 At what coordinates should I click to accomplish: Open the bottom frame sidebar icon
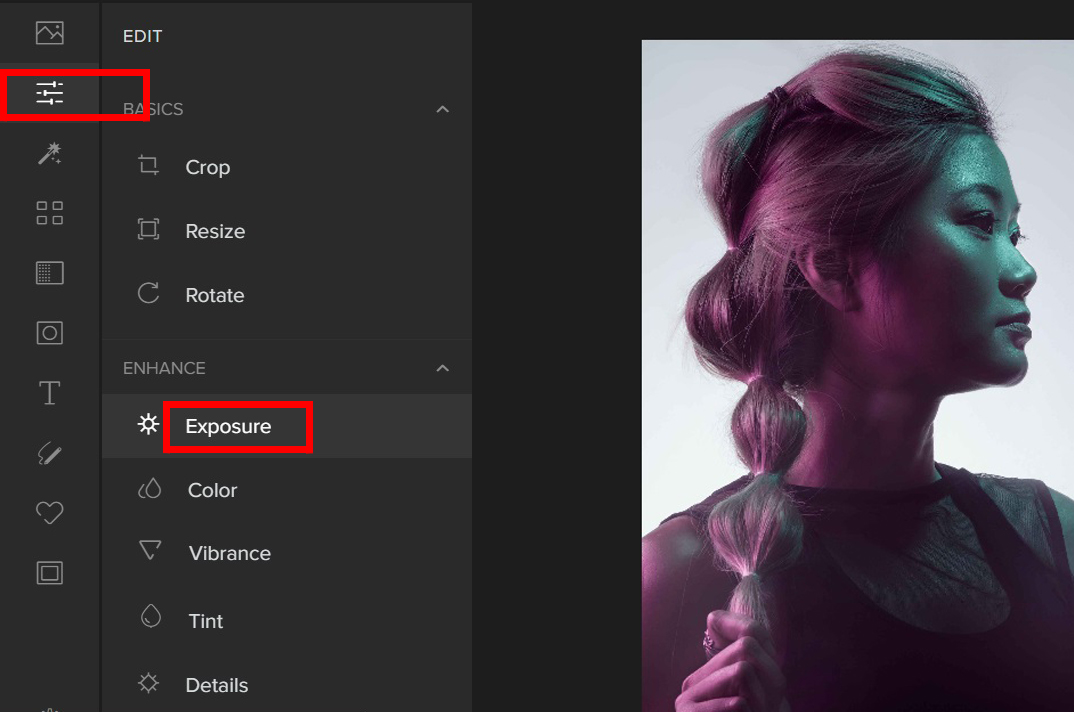(49, 573)
